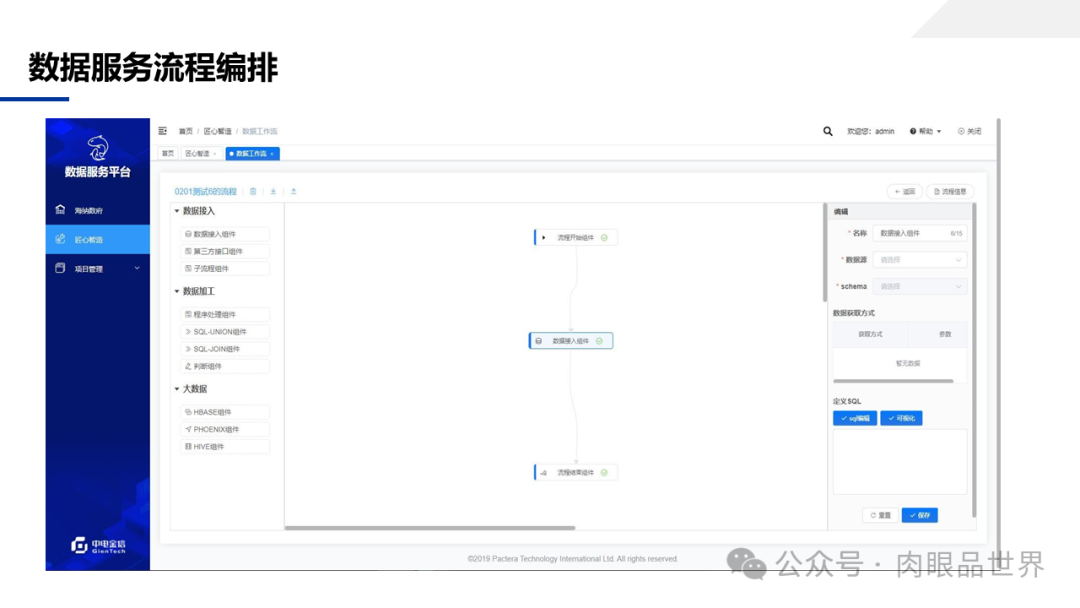Click inside the 定义SQL text area
This screenshot has height=608, width=1080.
click(x=900, y=461)
